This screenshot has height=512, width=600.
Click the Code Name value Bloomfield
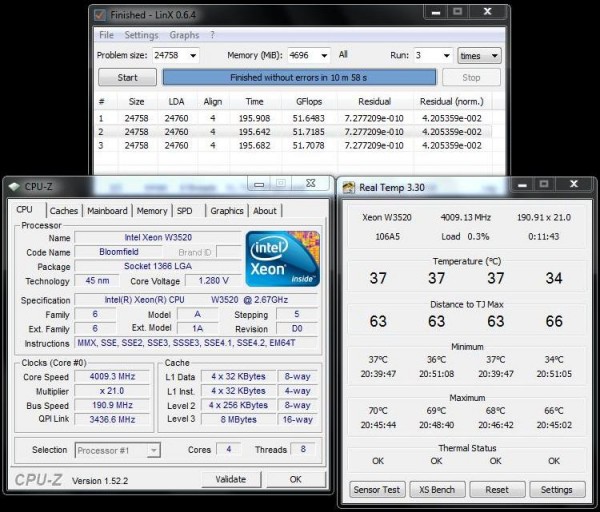click(x=118, y=252)
